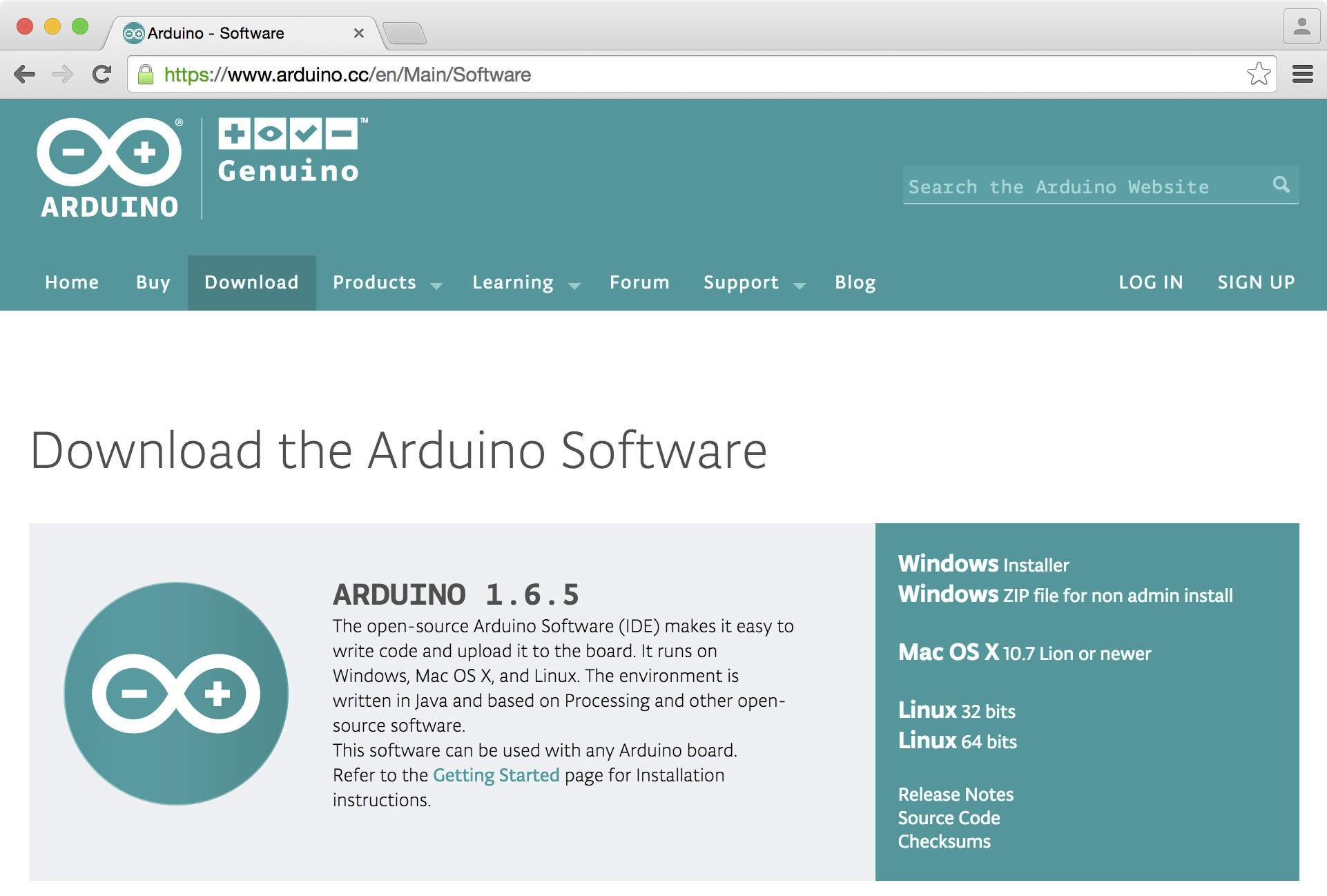Open the Release Notes link
Viewport: 1327px width, 896px height.
pyautogui.click(x=956, y=795)
